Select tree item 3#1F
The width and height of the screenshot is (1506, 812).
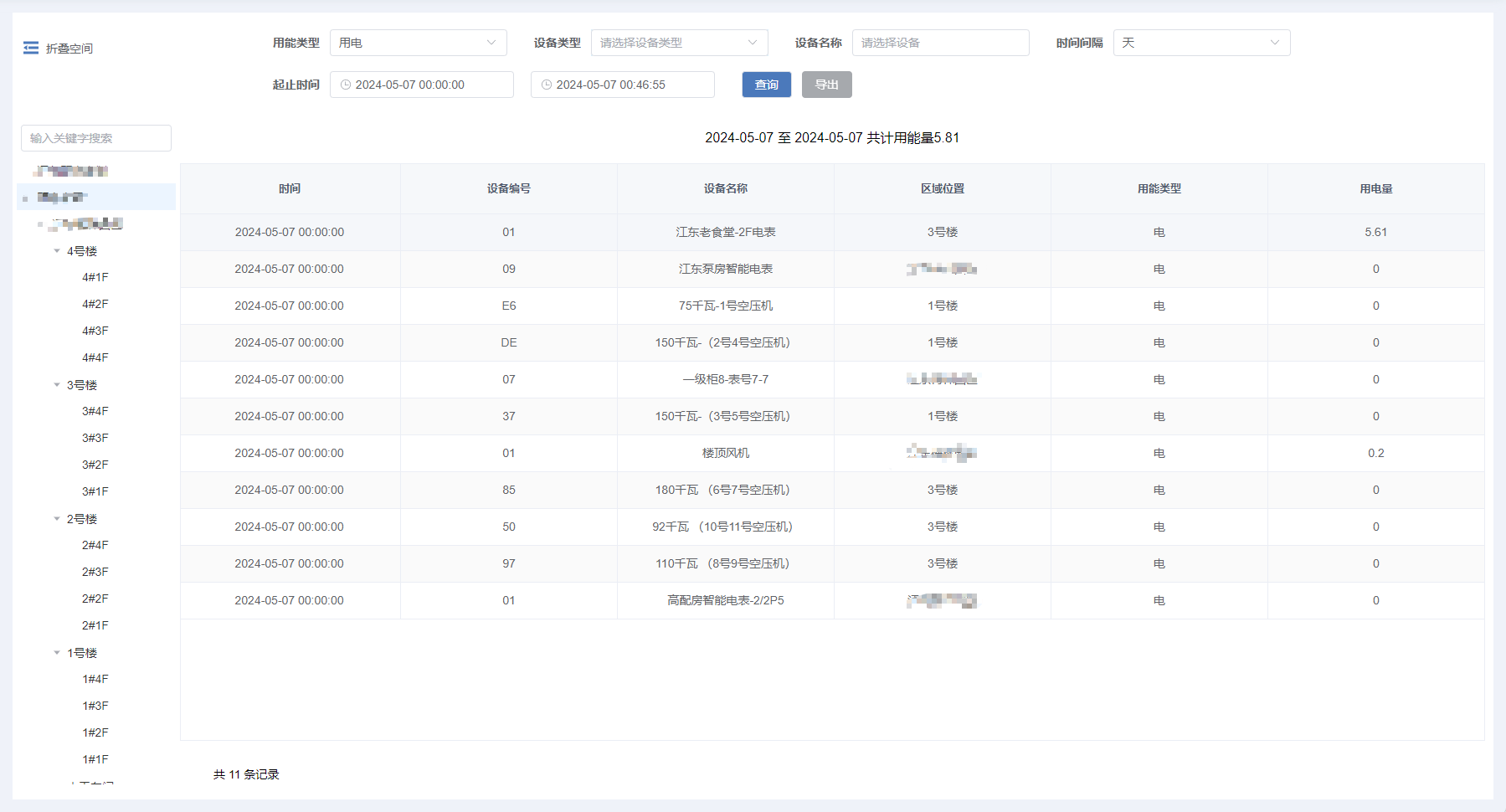coord(95,491)
